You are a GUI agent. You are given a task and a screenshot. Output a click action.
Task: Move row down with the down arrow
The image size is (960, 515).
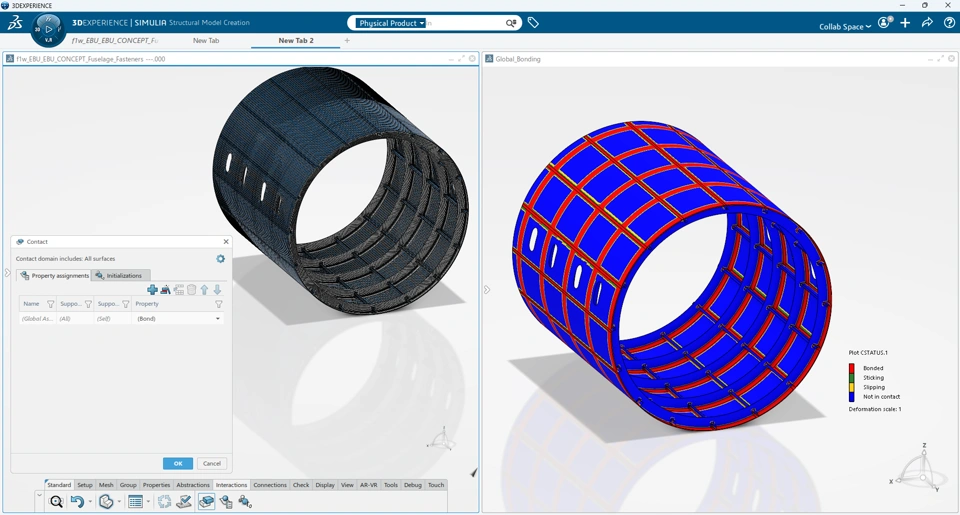[217, 290]
